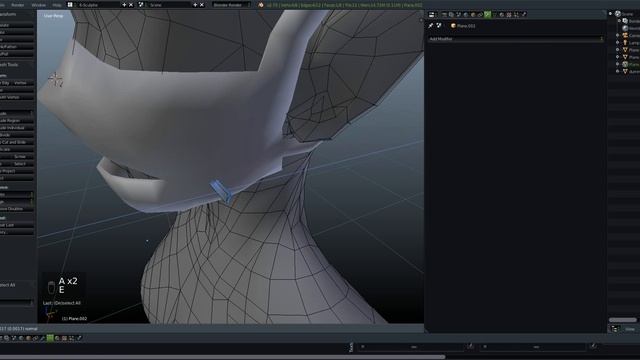Click Push/Pull button in Transform
Viewport: 640px width, 360px height.
click(16, 54)
